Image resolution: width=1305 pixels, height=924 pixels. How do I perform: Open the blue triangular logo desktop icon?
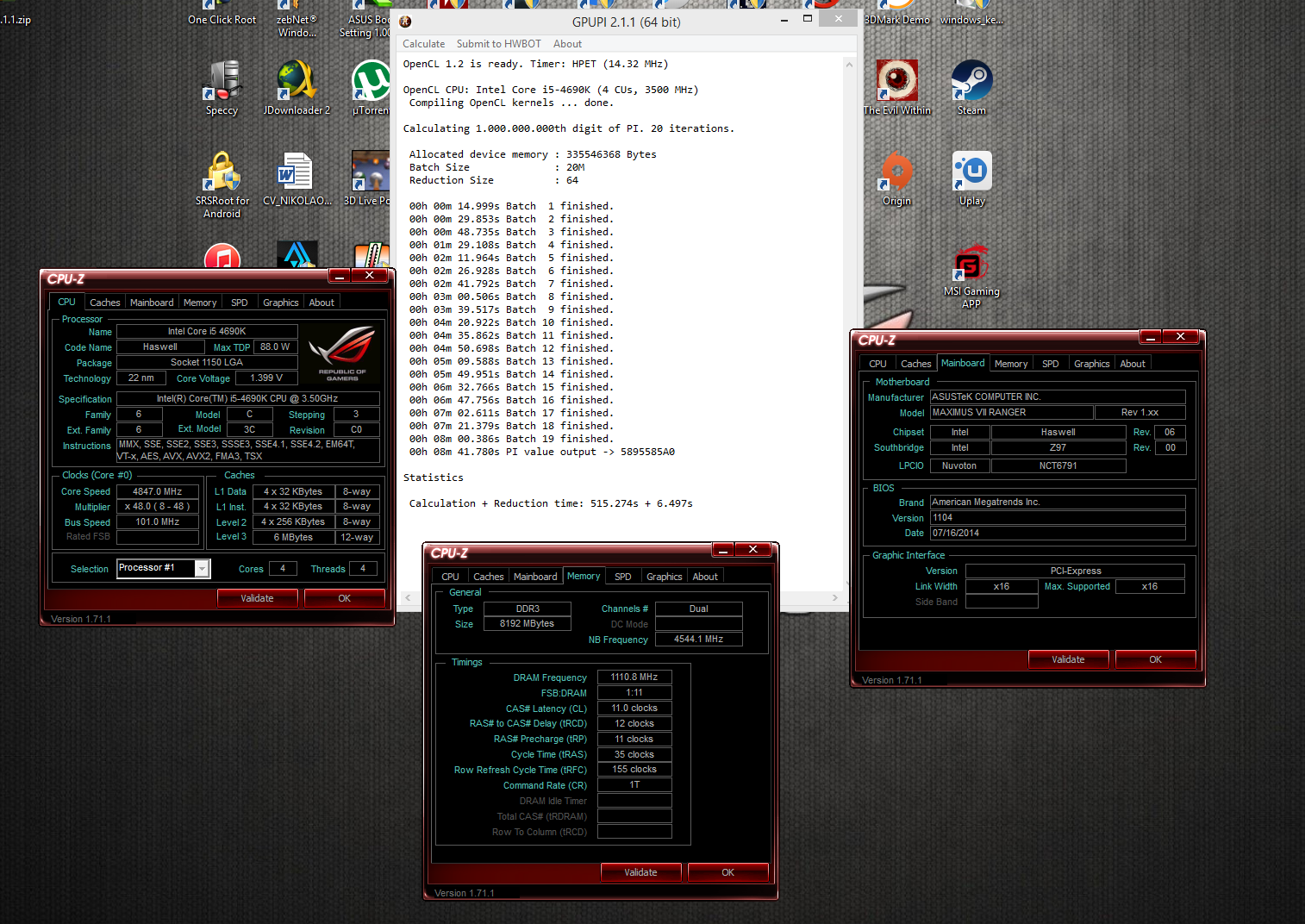(297, 254)
